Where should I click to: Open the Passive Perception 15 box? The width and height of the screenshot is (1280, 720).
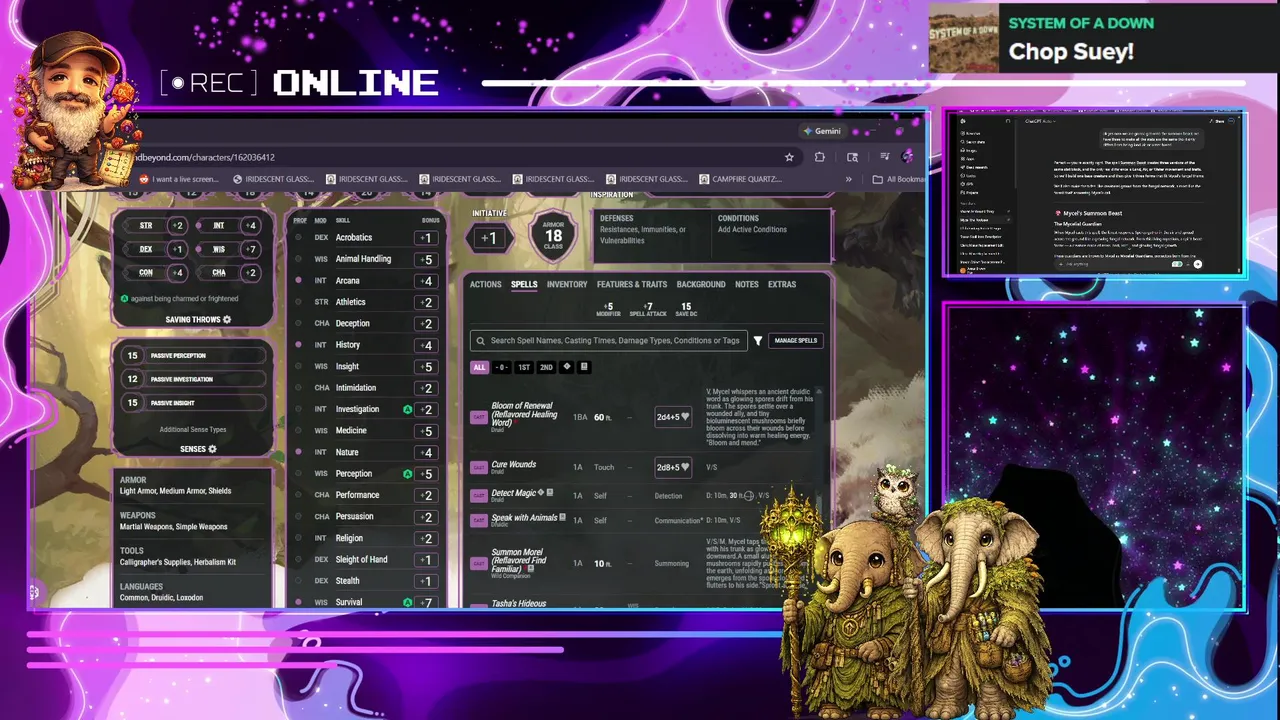(195, 356)
